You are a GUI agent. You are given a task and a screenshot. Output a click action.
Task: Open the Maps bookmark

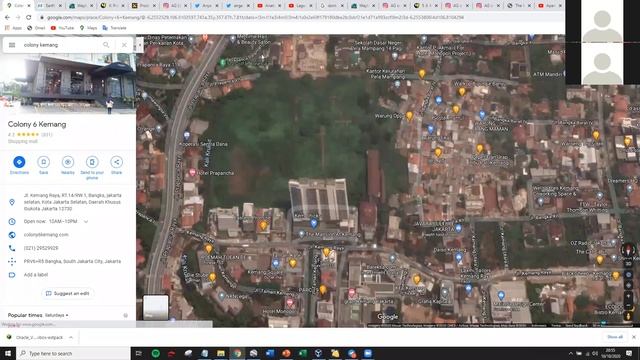pos(89,28)
